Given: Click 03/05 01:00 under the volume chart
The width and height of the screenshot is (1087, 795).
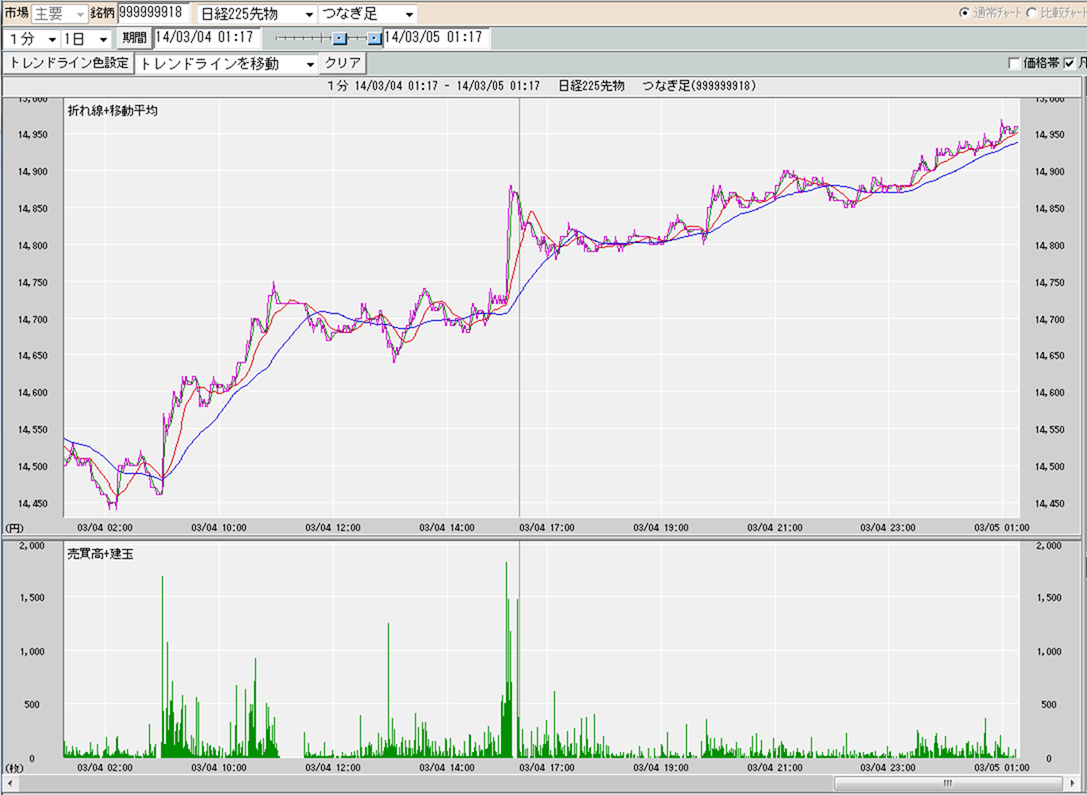Looking at the screenshot, I should (1002, 768).
